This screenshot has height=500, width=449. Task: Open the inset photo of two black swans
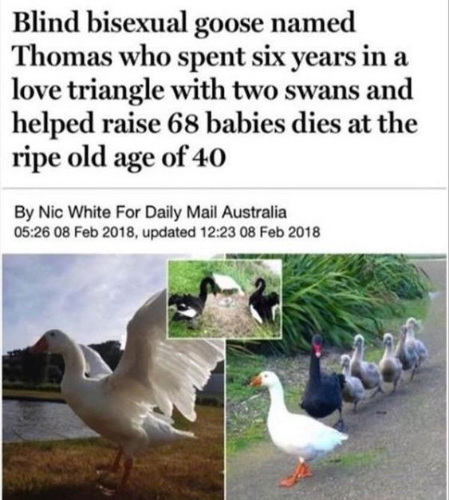225,299
